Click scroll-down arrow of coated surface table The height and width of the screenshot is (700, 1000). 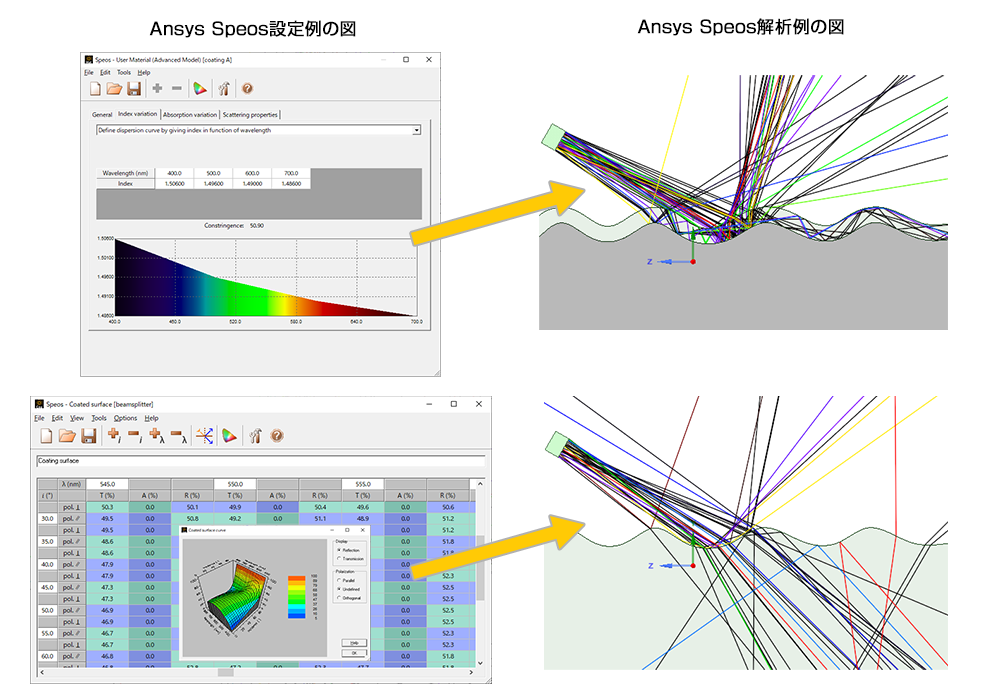(x=480, y=663)
